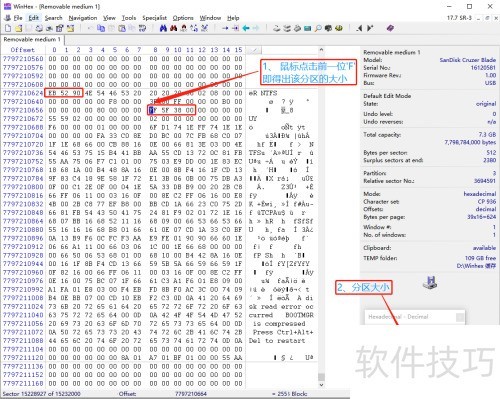Image resolution: width=500 pixels, height=399 pixels.
Task: Click the 'hexadecimal' mode value
Action: [479, 194]
